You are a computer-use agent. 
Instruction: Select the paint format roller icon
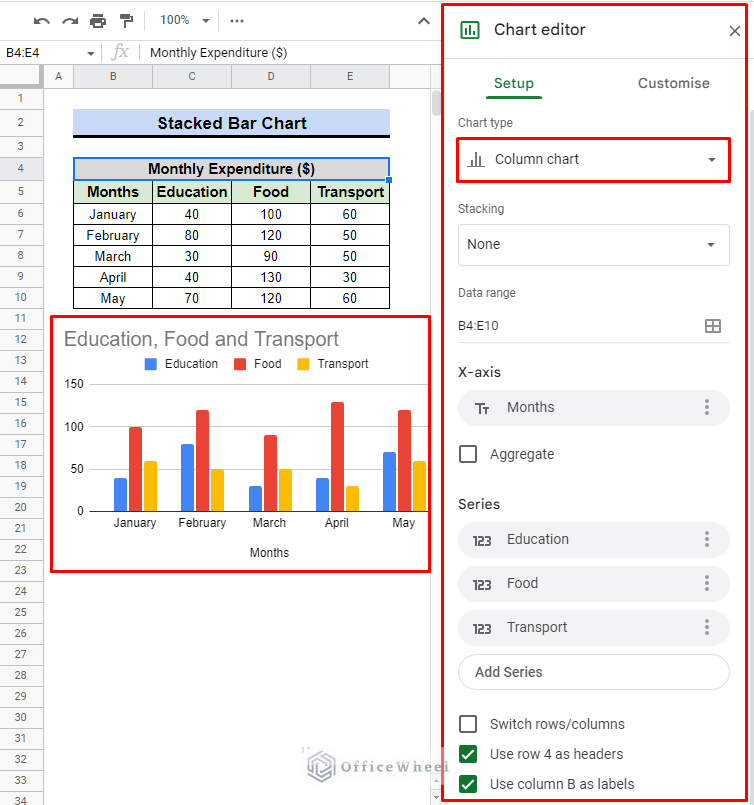[x=126, y=20]
